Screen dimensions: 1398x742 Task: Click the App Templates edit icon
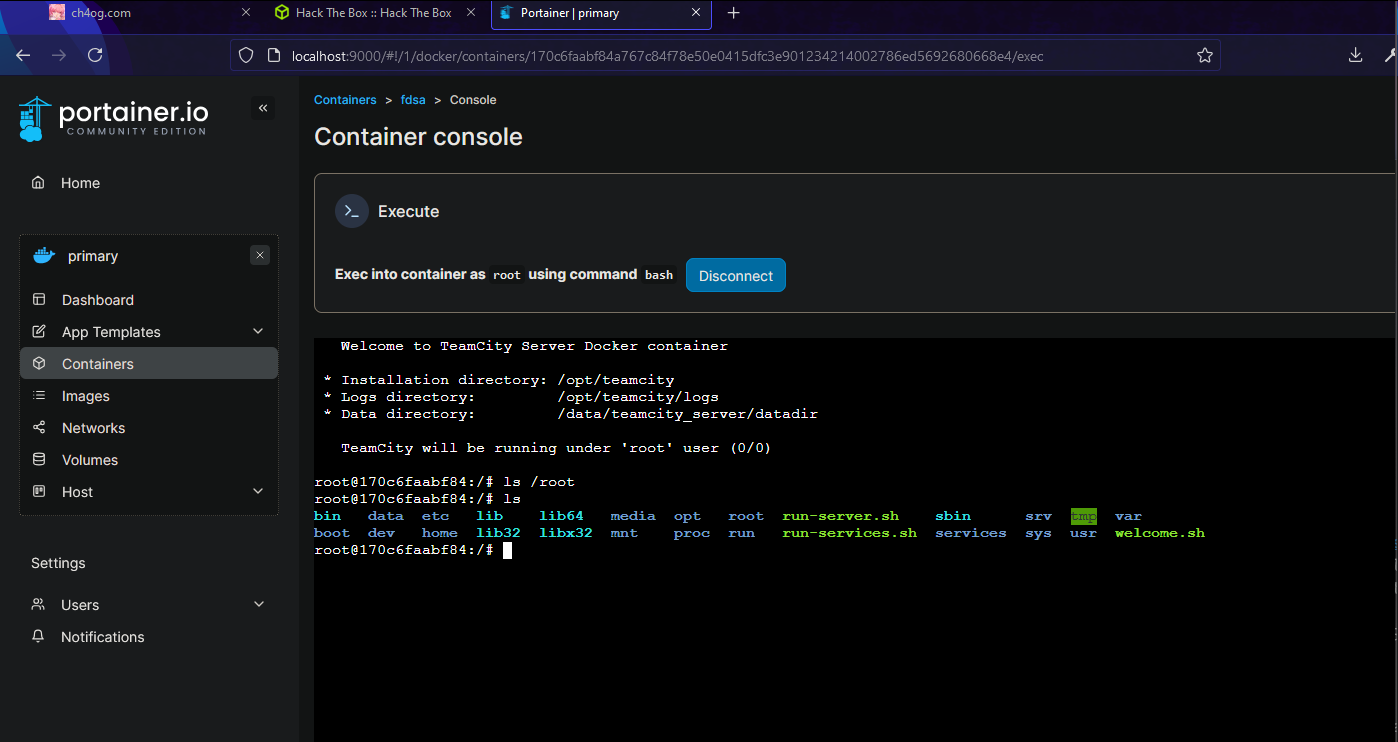(x=39, y=332)
